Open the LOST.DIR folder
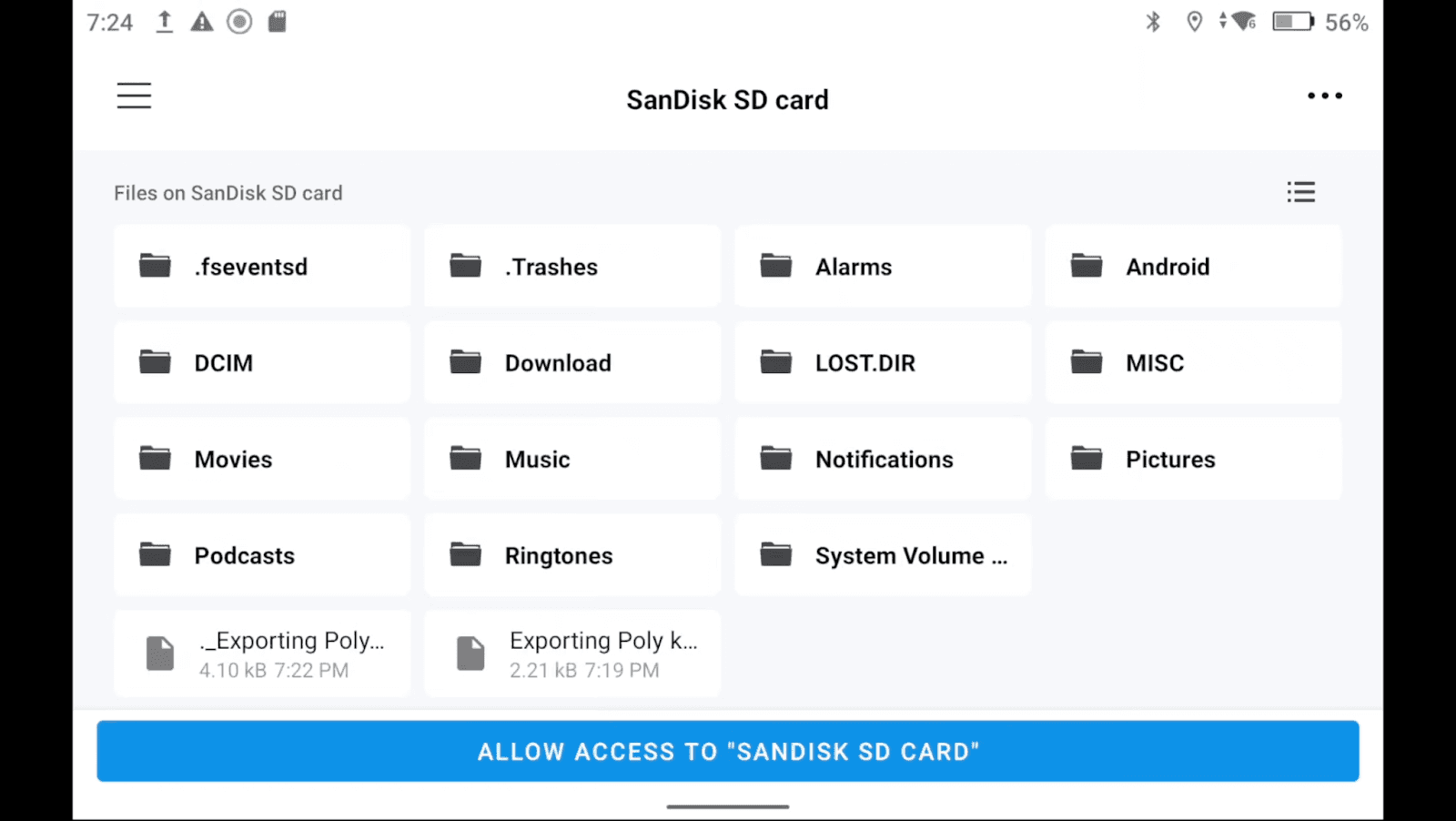1456x821 pixels. [x=883, y=362]
